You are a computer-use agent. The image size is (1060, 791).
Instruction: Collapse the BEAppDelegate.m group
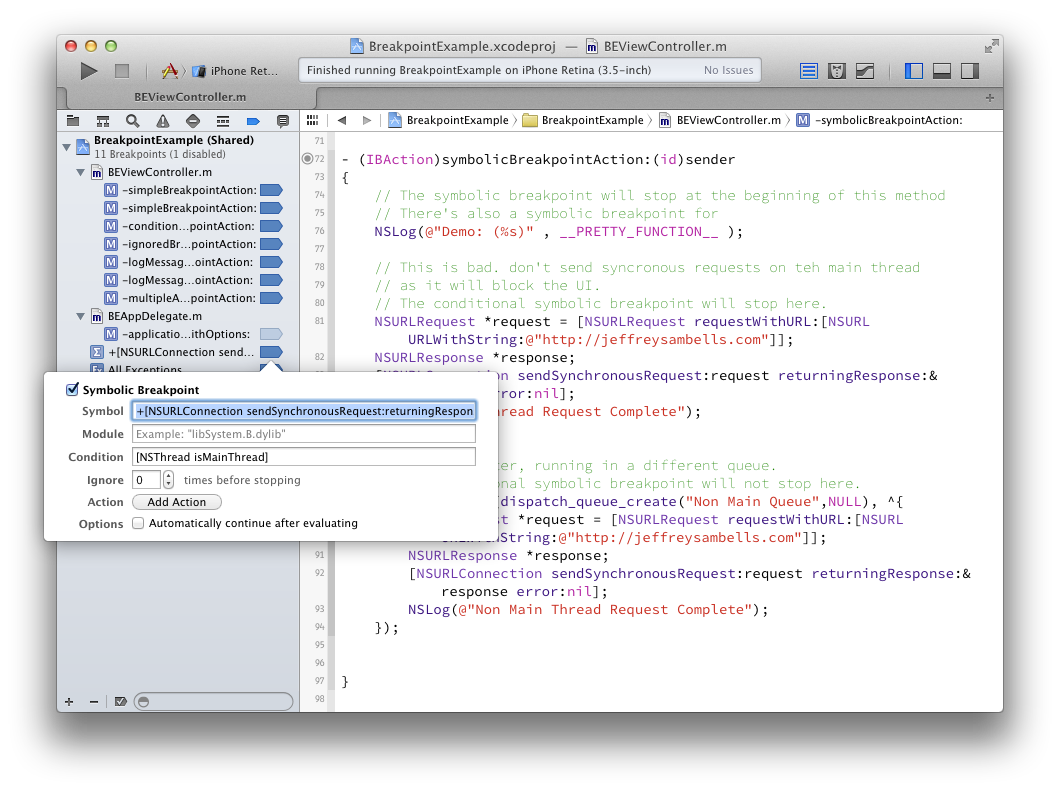[80, 316]
